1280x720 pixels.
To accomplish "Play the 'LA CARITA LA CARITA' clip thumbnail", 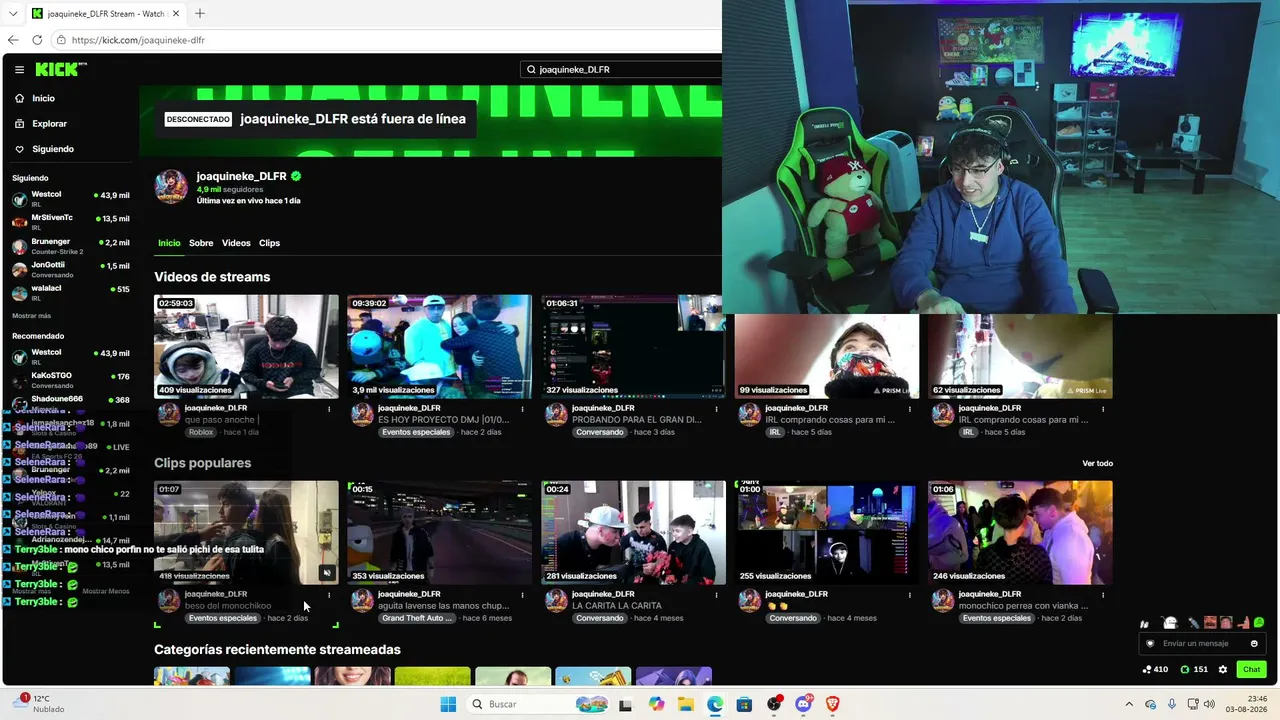I will click(633, 532).
